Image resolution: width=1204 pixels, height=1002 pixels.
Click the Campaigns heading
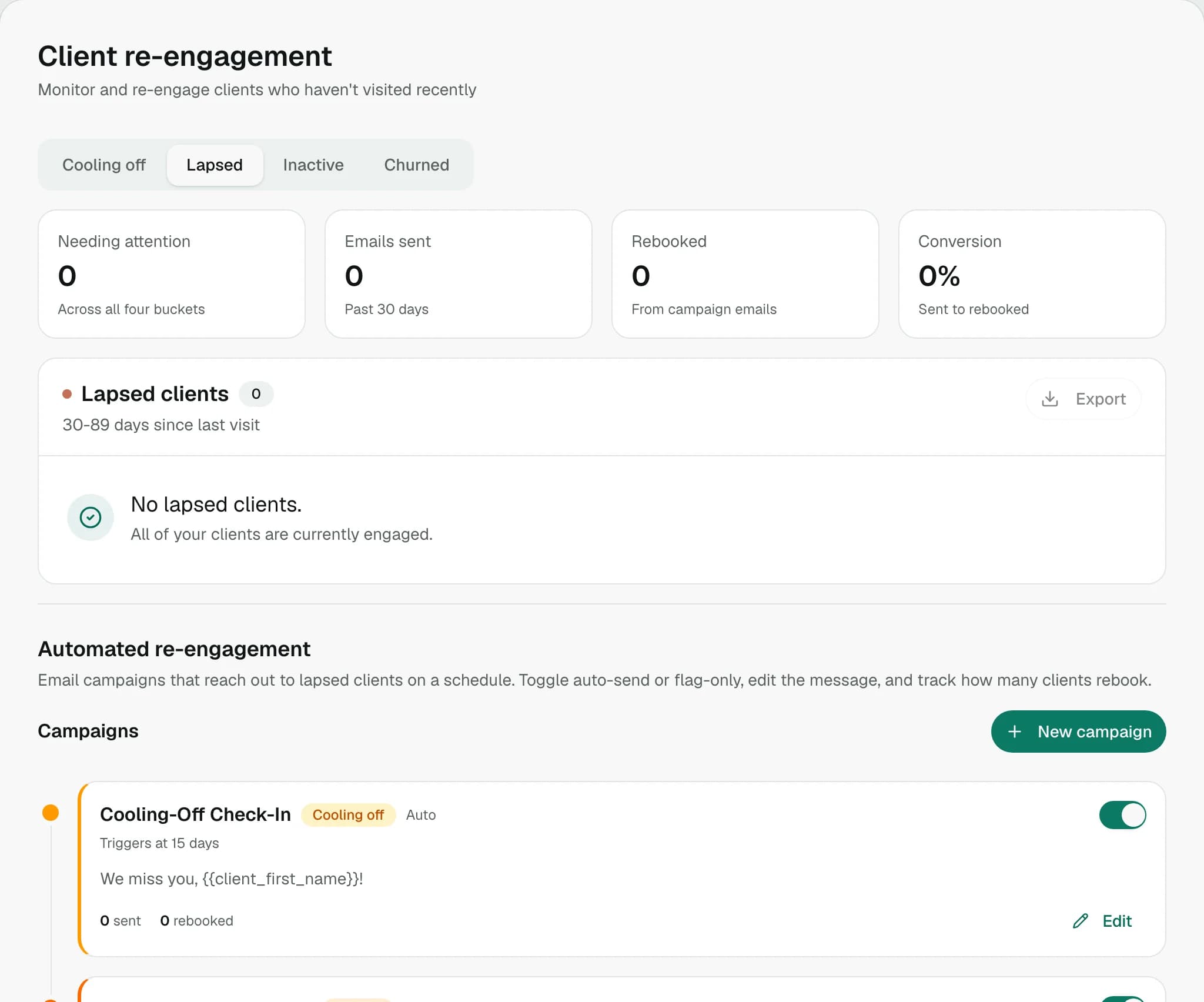tap(88, 731)
